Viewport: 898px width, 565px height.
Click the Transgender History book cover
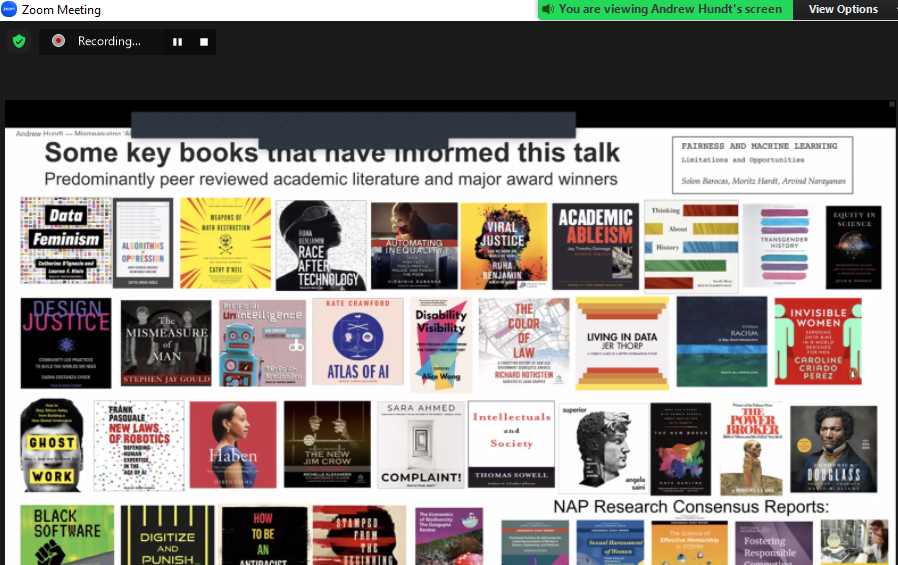(x=784, y=245)
